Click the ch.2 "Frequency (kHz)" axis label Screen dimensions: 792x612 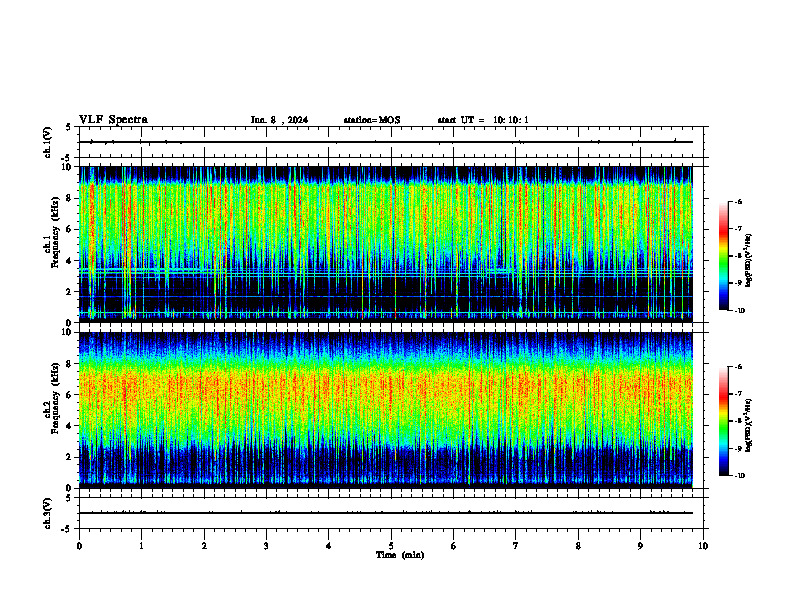(x=56, y=398)
